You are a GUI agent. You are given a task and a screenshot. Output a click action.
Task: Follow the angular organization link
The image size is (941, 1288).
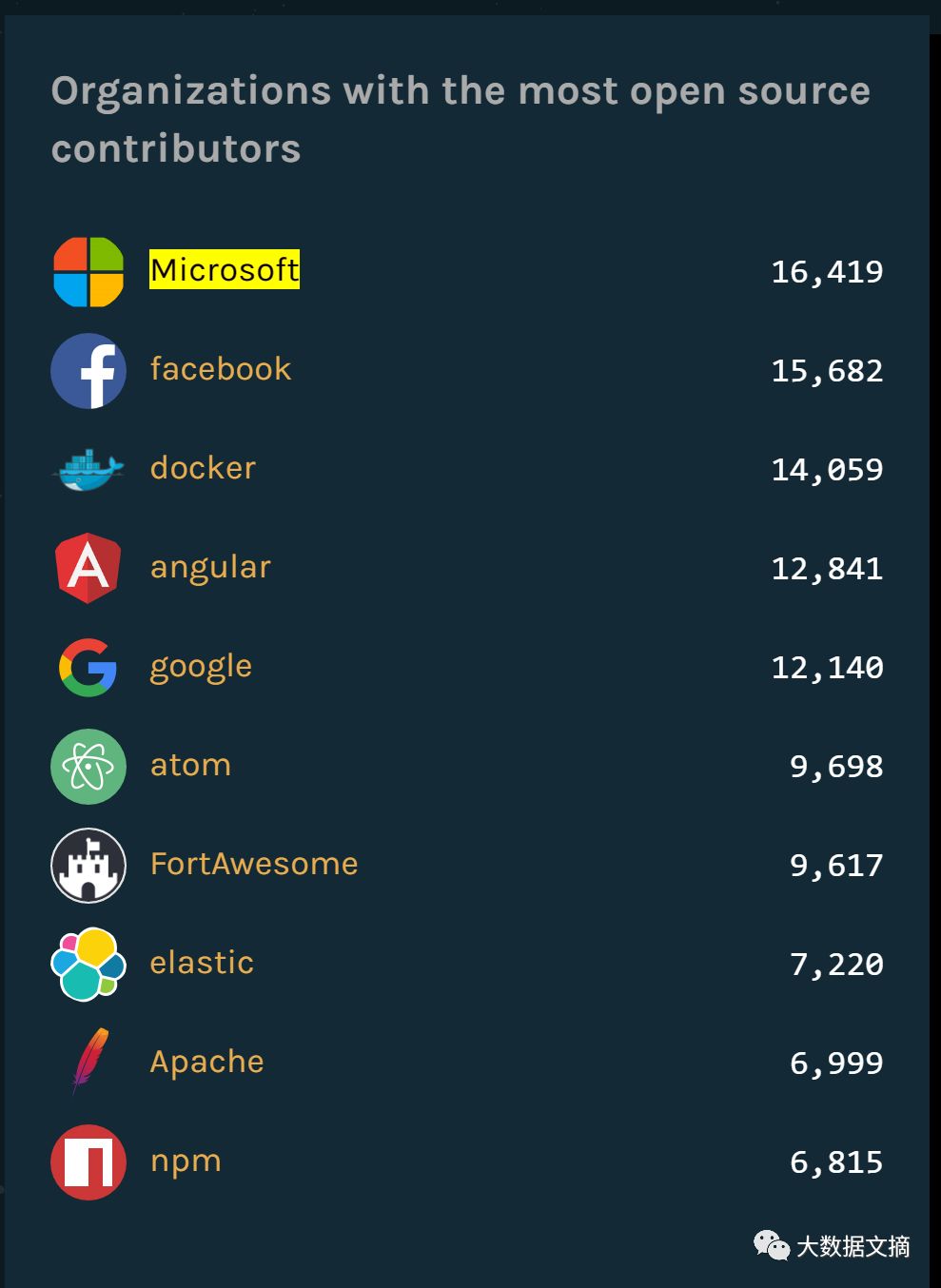210,567
